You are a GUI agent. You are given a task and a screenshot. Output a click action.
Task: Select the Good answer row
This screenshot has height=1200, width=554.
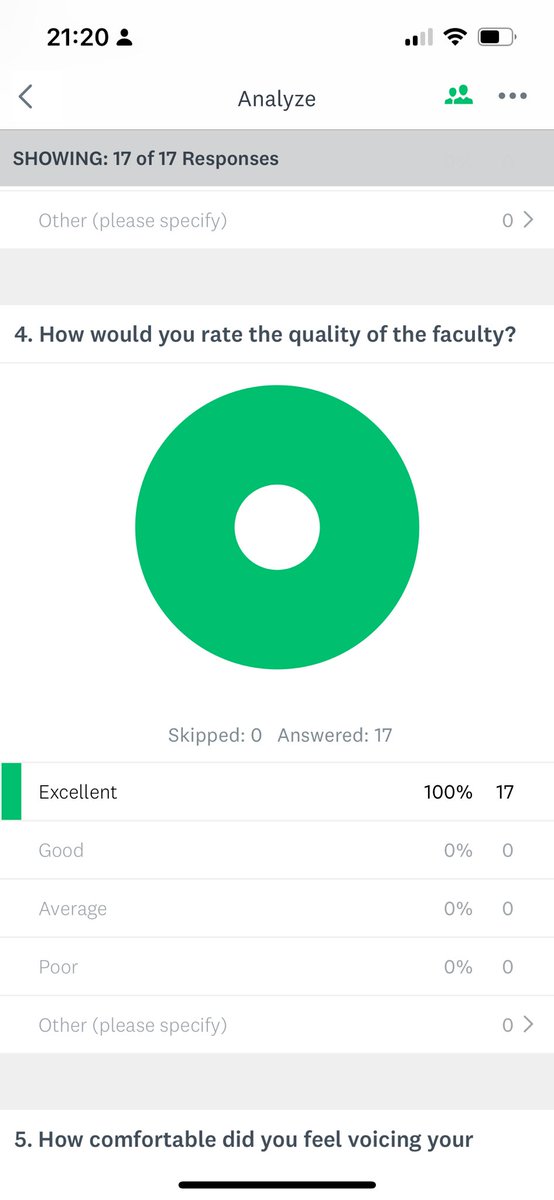[x=277, y=851]
